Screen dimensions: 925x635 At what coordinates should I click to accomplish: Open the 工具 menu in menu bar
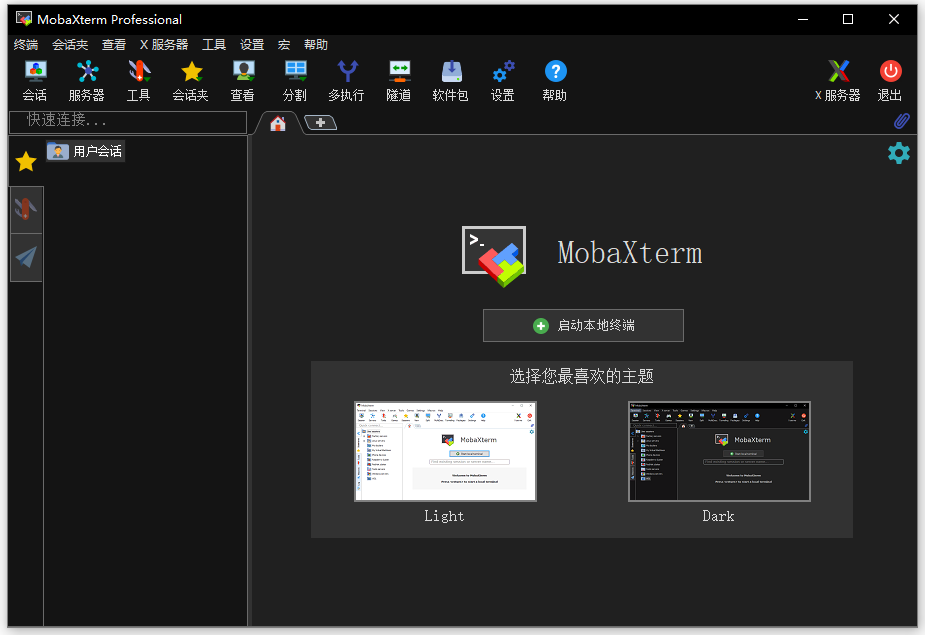point(214,45)
